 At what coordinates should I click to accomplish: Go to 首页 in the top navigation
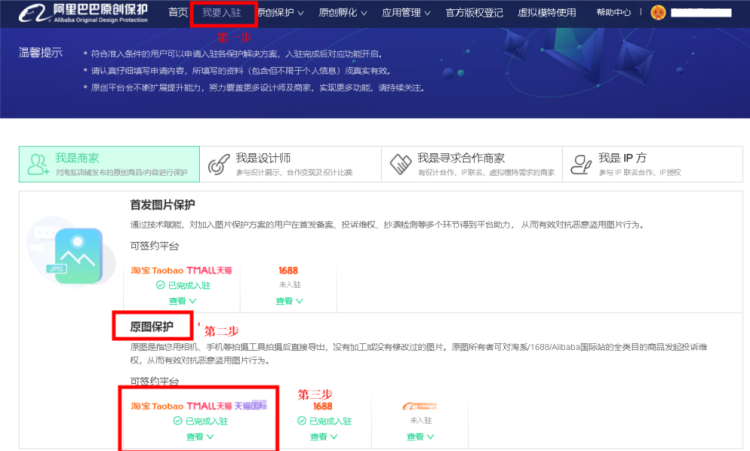(x=178, y=13)
